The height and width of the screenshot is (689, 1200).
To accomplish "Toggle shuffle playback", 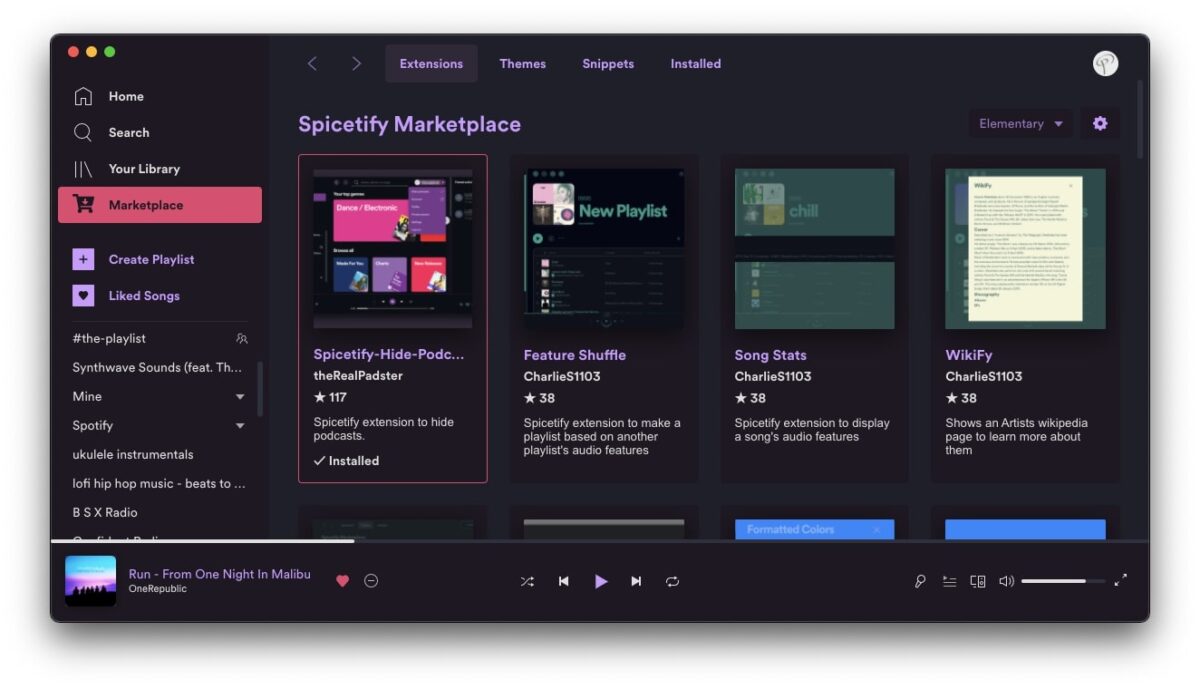I will (527, 580).
